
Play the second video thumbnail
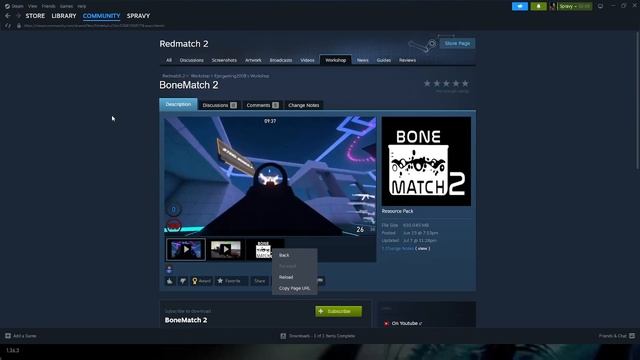pos(225,249)
